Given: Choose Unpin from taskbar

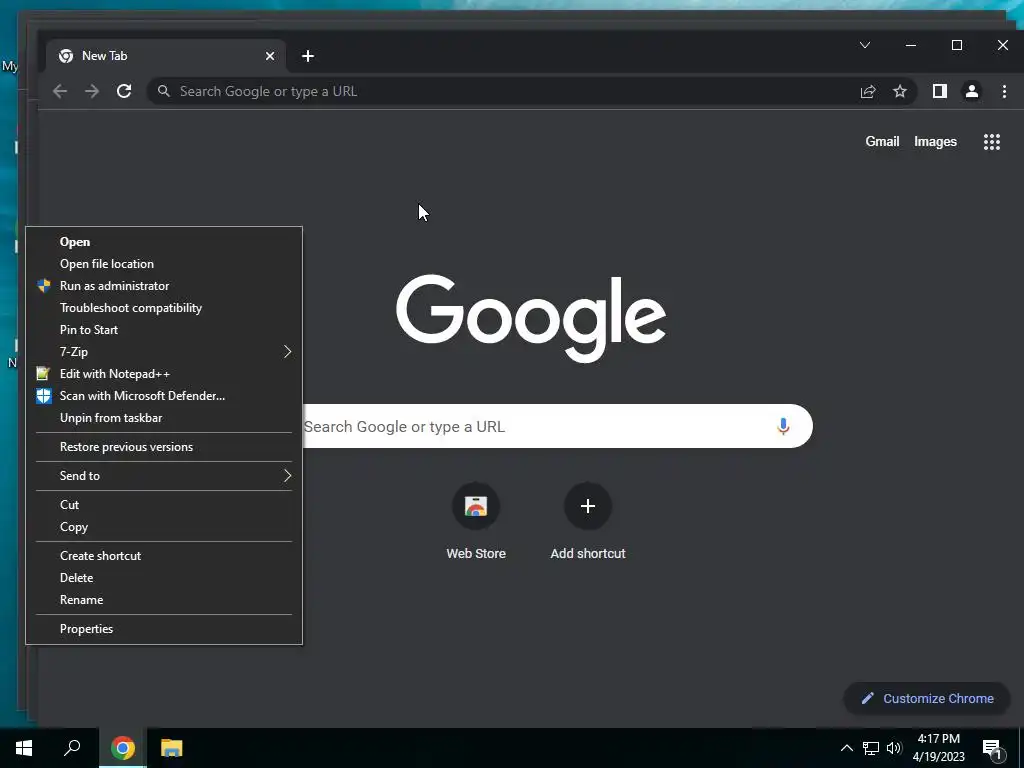Looking at the screenshot, I should point(164,418).
